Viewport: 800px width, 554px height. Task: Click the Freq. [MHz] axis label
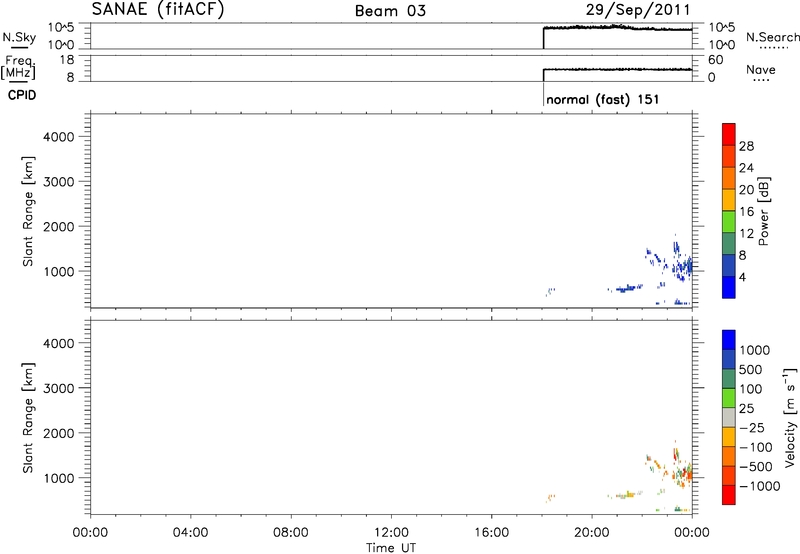coord(18,67)
